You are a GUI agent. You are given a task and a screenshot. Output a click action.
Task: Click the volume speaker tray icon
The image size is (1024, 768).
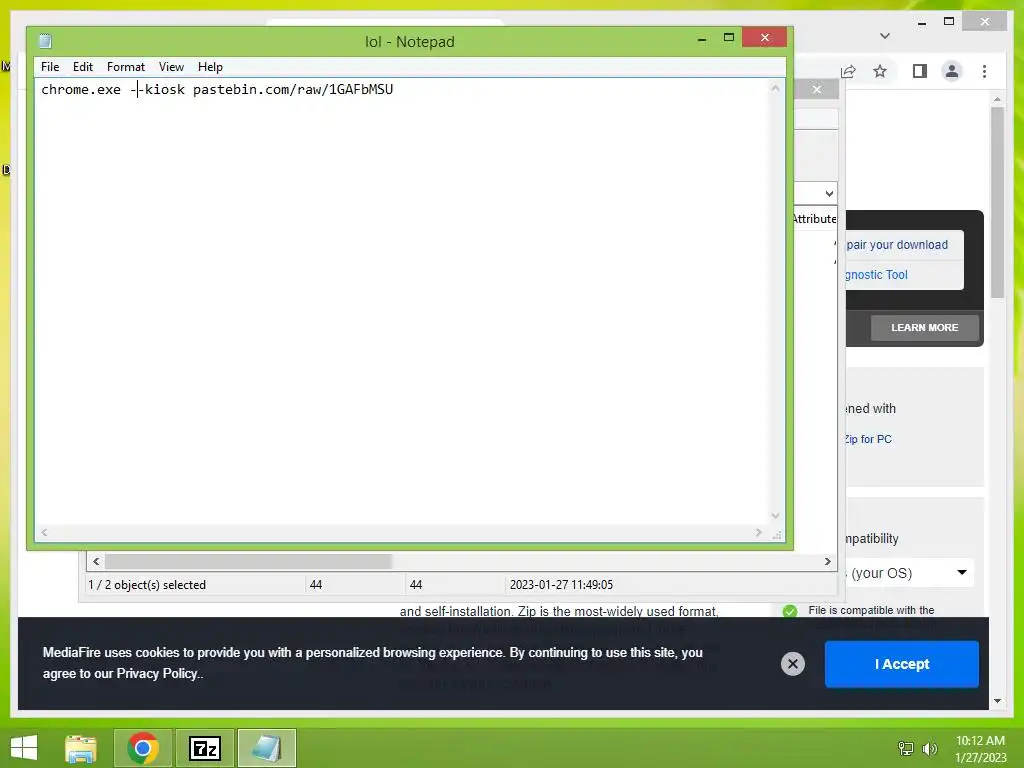(x=929, y=749)
